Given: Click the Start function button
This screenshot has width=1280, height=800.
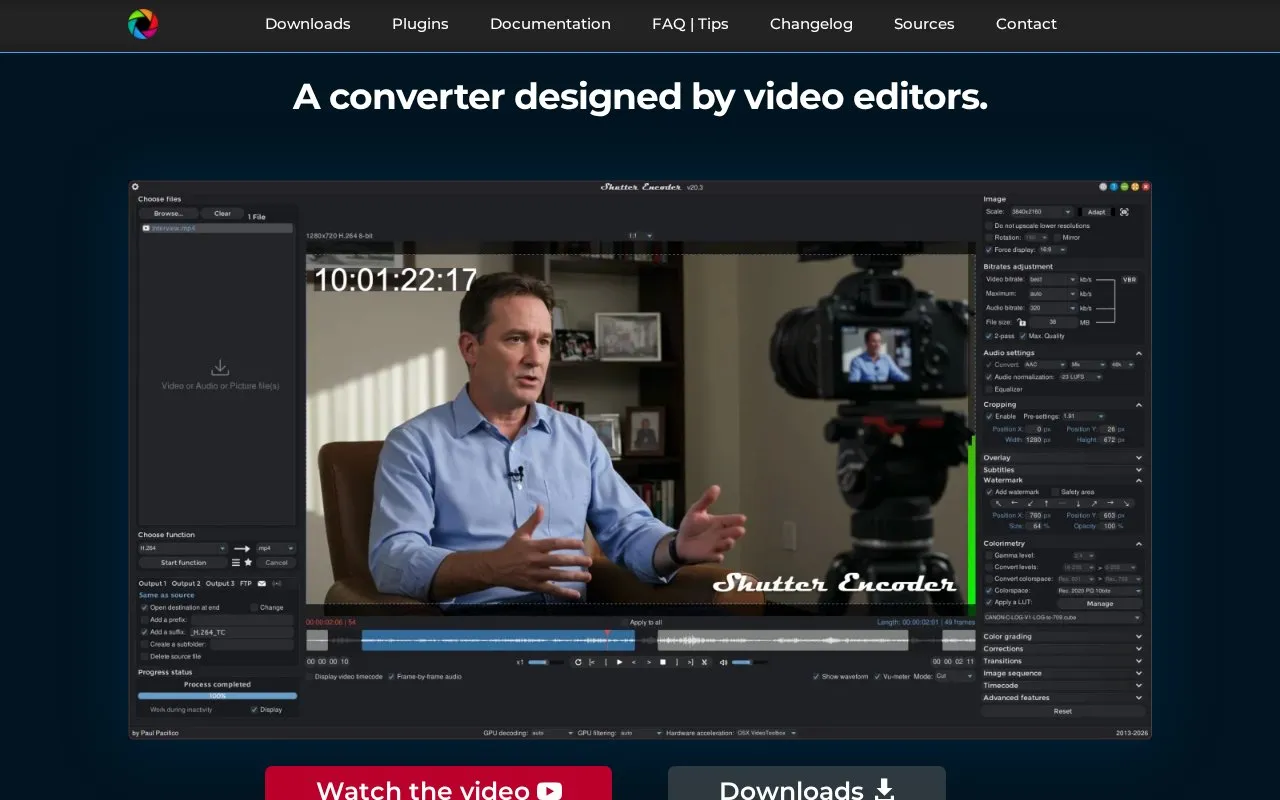Looking at the screenshot, I should [183, 562].
